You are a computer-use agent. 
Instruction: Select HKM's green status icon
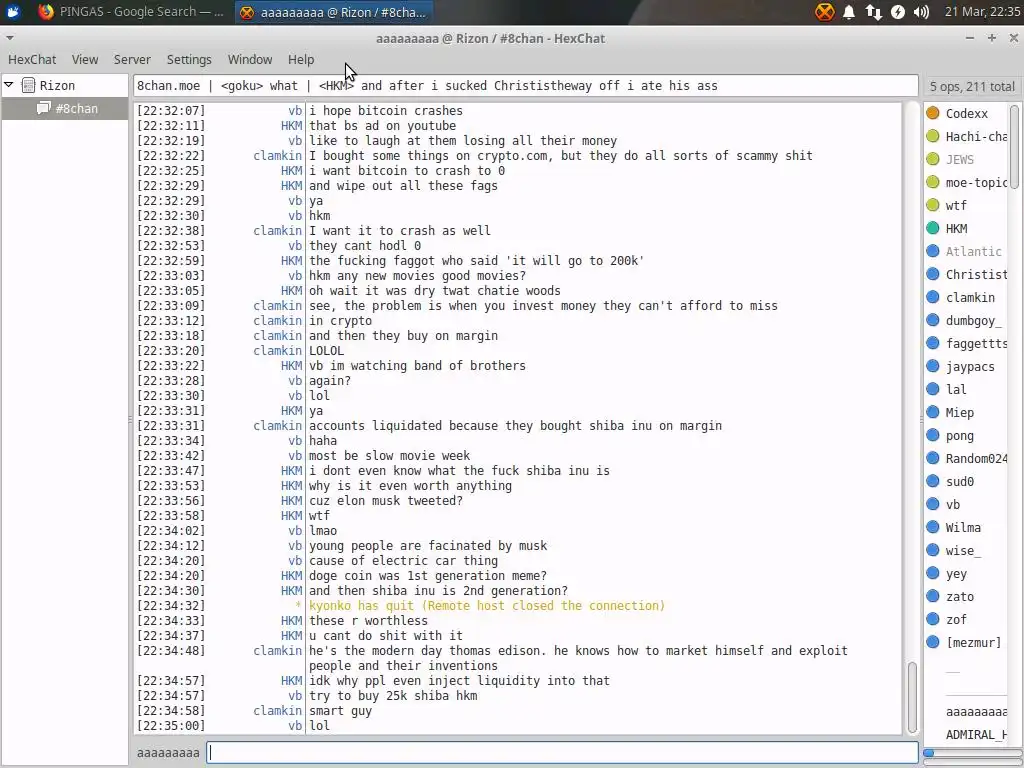click(x=933, y=228)
